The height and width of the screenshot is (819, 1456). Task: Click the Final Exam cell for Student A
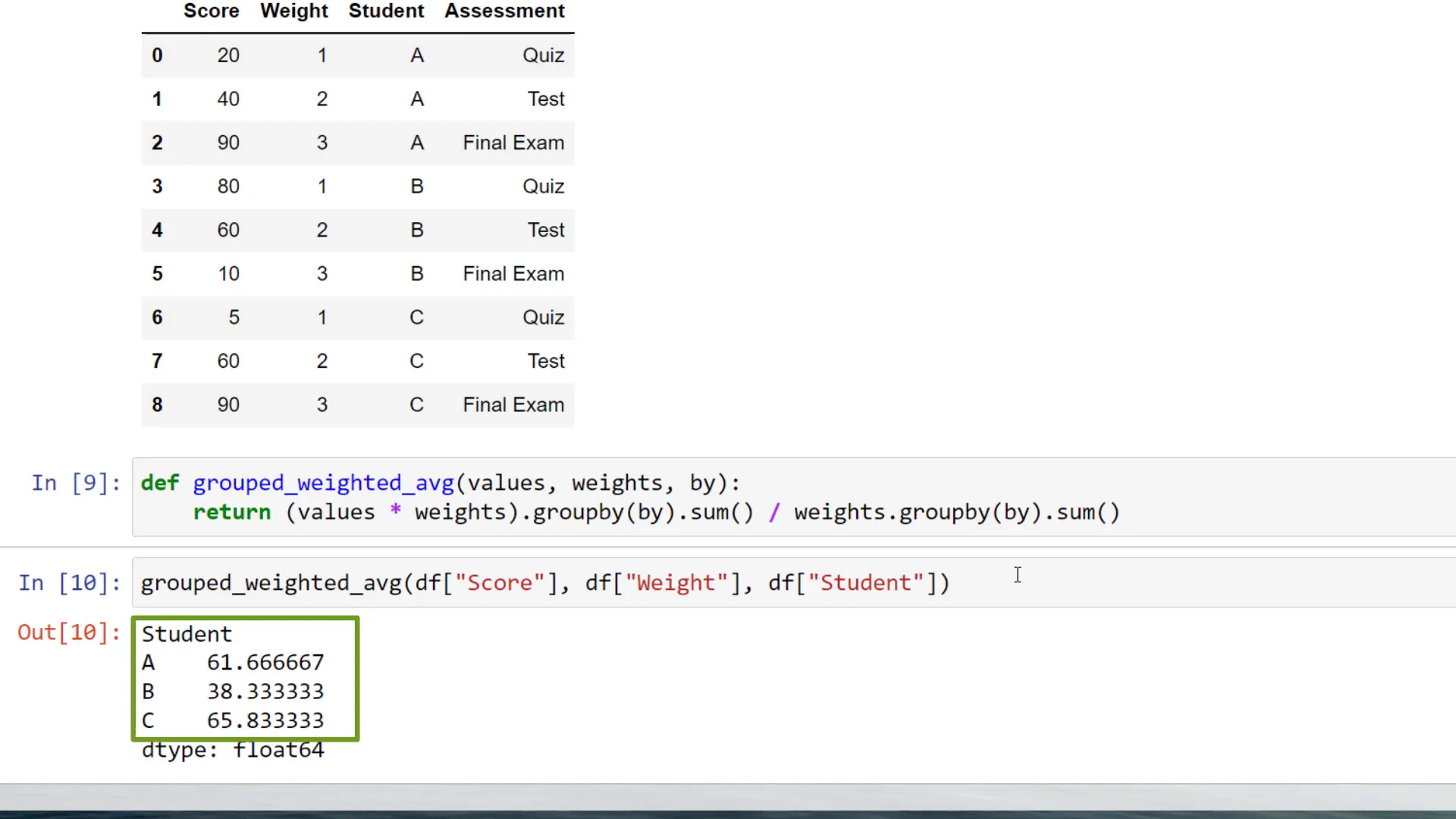(513, 143)
